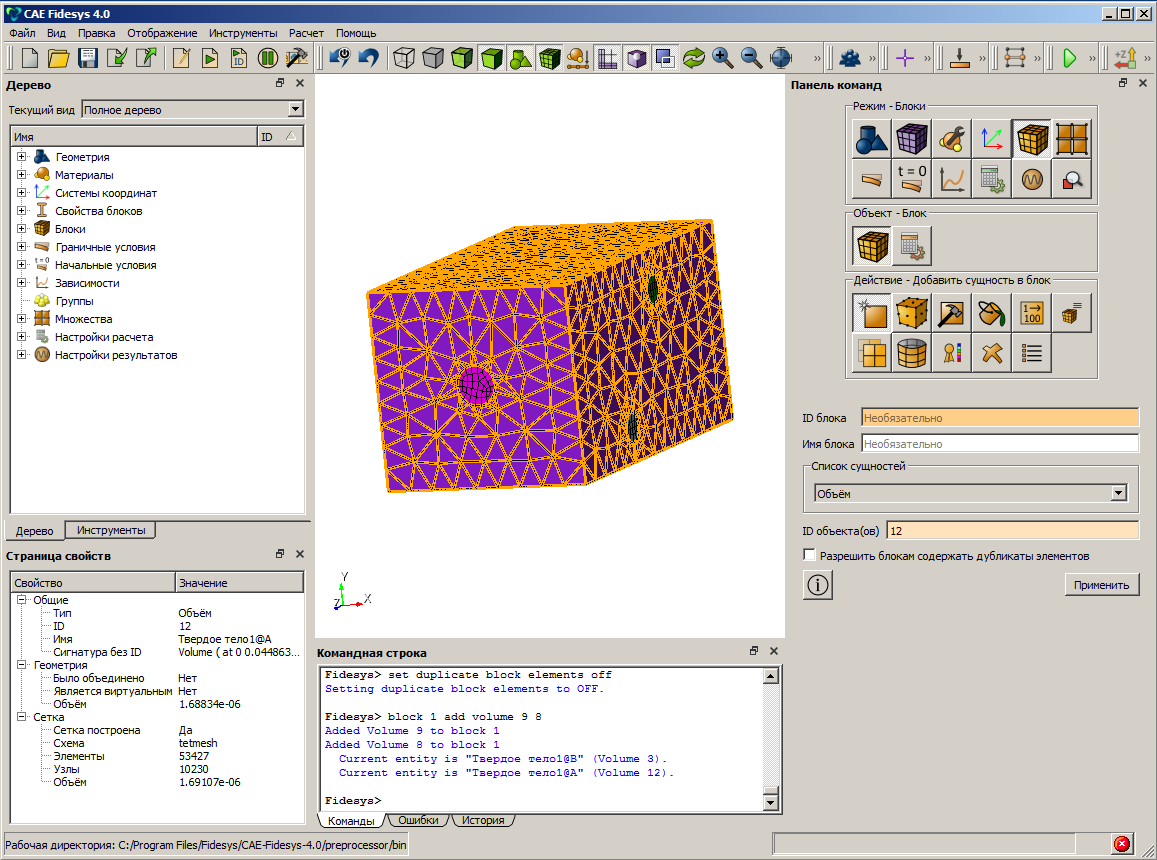This screenshot has width=1157, height=860.
Task: Open the Отображение menu
Action: 162,33
